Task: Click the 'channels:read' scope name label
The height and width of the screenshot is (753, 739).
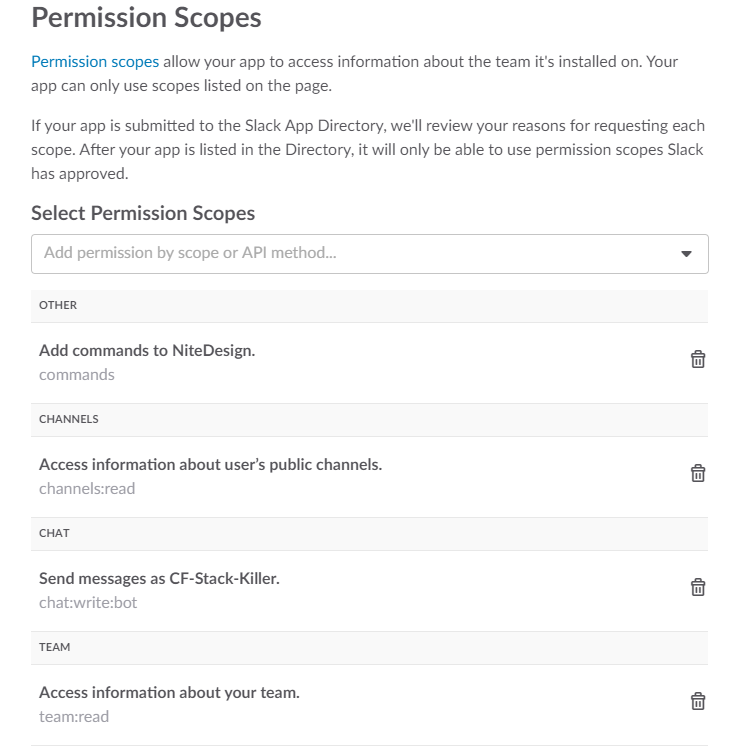Action: [87, 489]
